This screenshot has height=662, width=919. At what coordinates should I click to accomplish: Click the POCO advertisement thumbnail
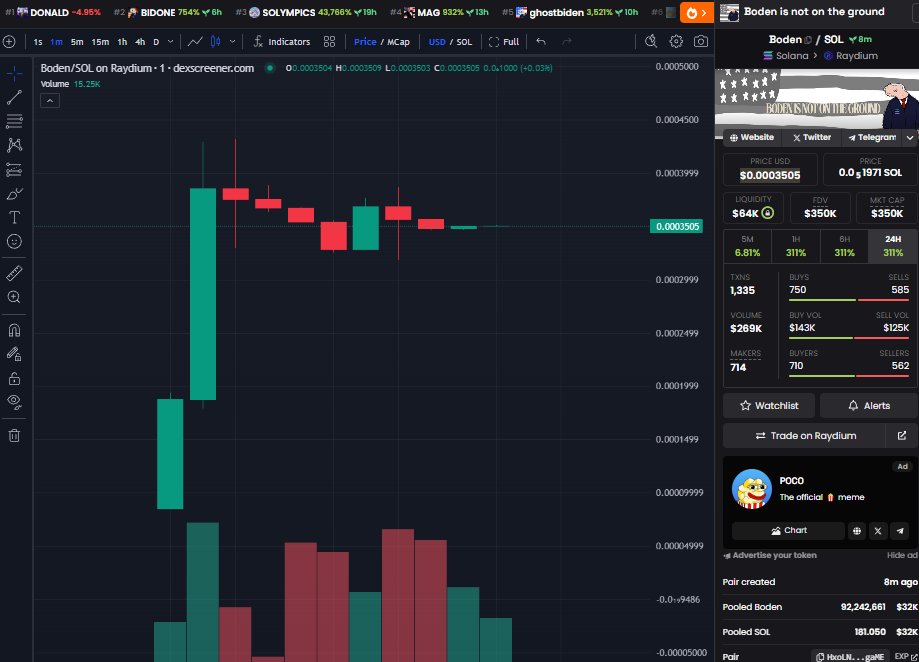click(x=752, y=487)
